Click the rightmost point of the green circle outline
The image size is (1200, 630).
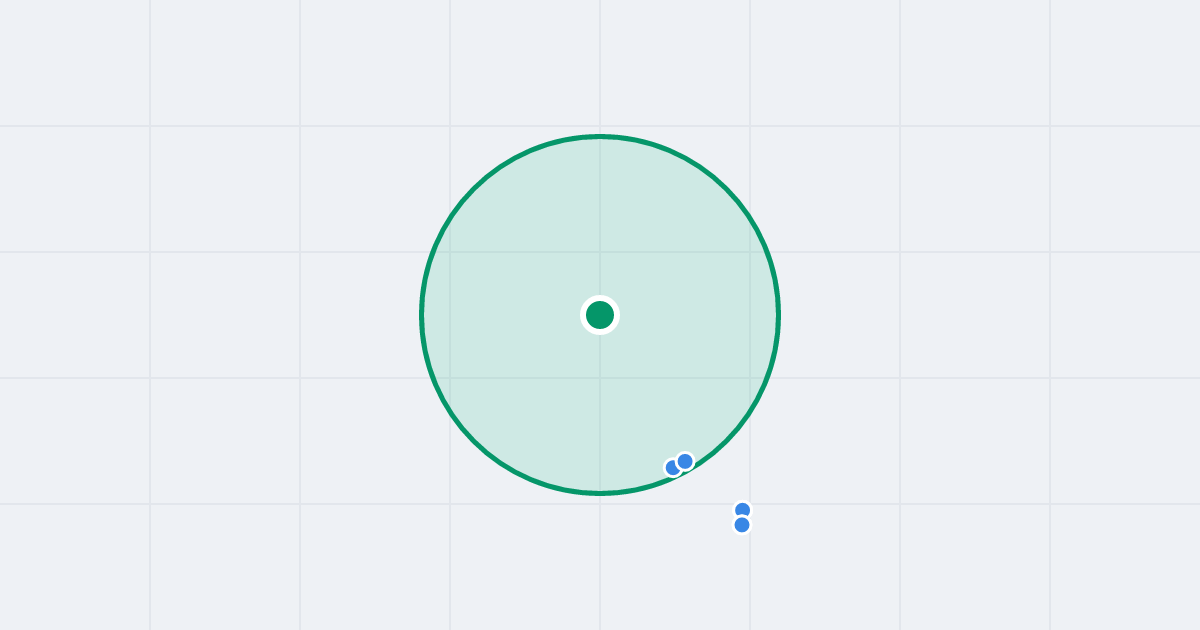779,315
